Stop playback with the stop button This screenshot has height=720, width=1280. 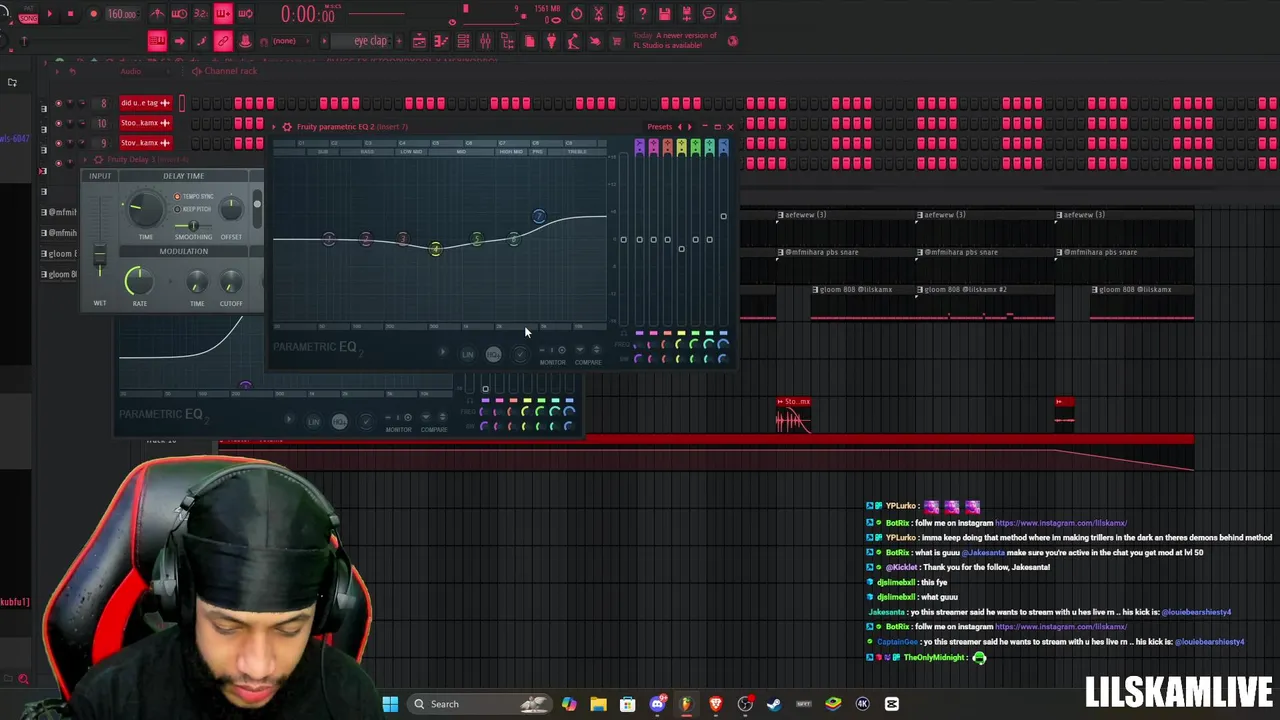click(70, 14)
